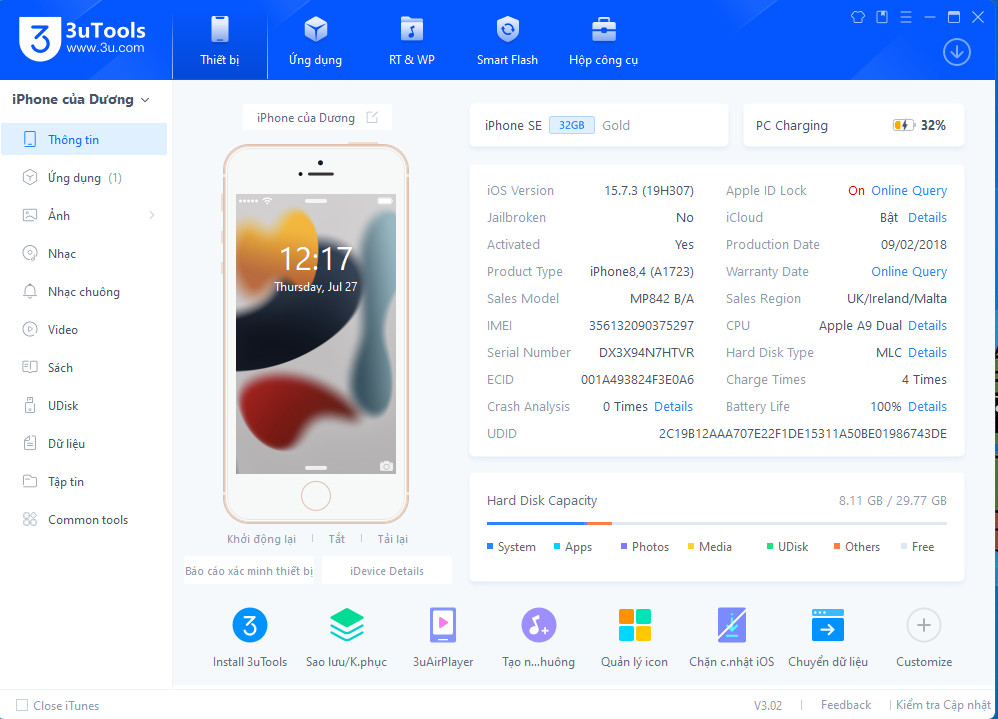Open Quản lý icon management tool
This screenshot has width=998, height=719.
(634, 626)
